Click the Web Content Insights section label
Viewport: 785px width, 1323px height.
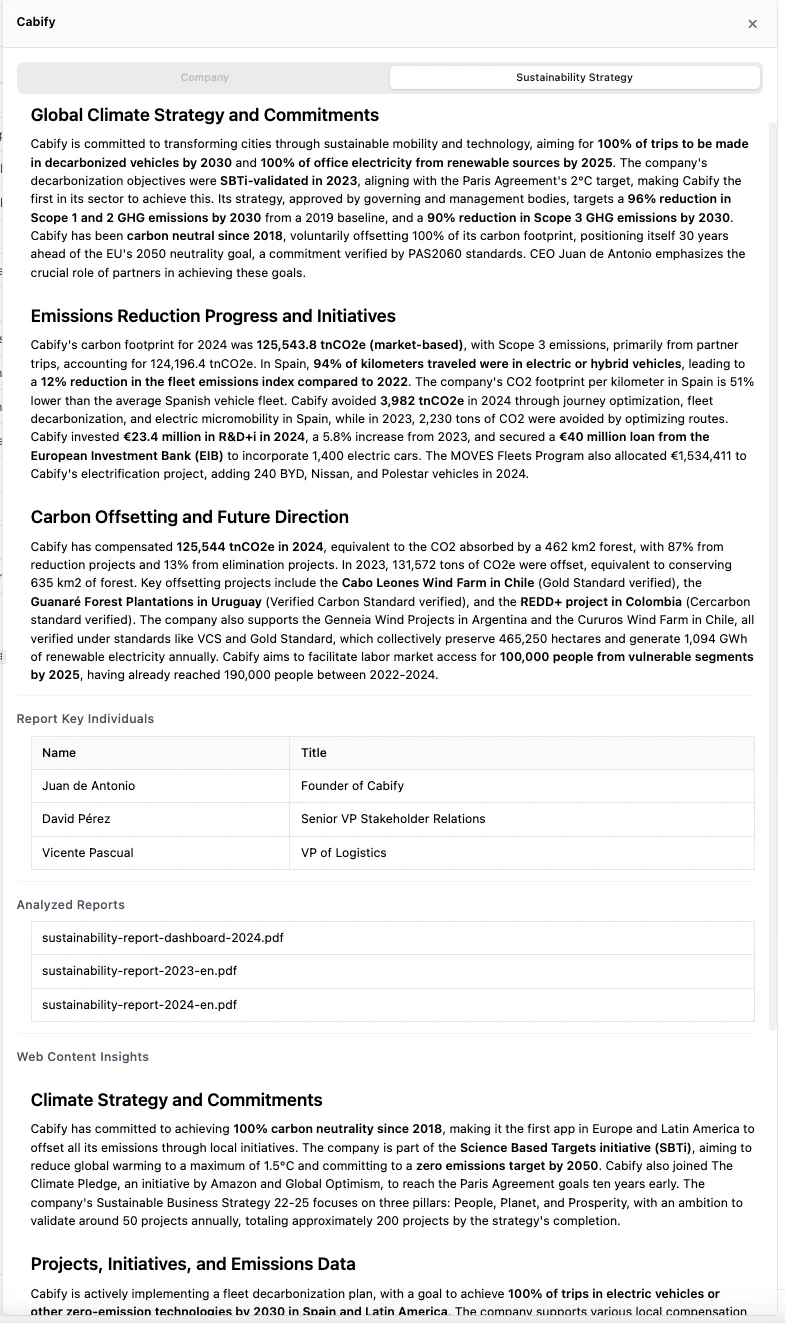click(81, 1056)
